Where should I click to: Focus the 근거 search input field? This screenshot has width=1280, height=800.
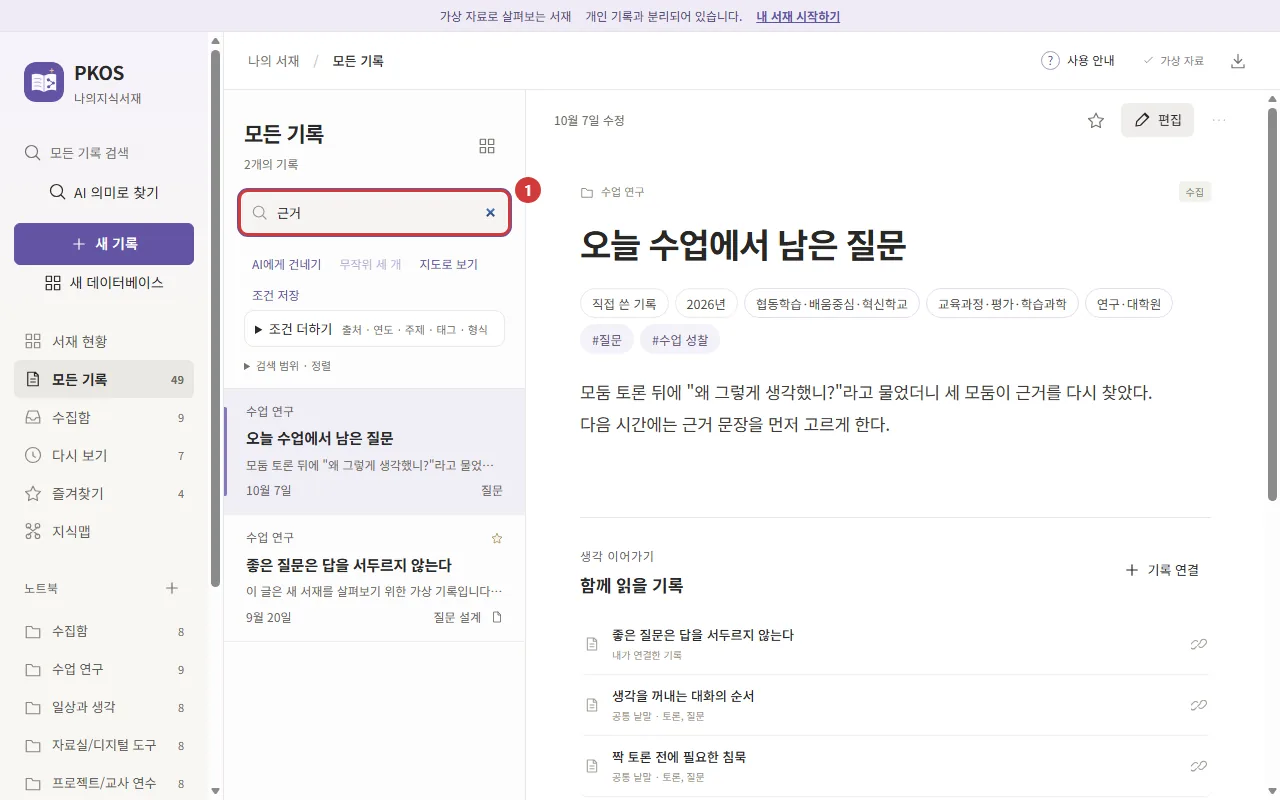coord(374,213)
